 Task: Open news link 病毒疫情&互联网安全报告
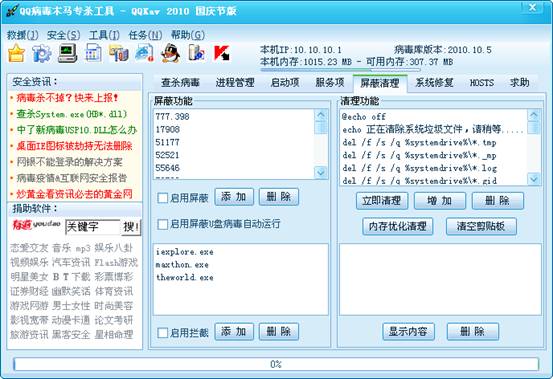72,178
